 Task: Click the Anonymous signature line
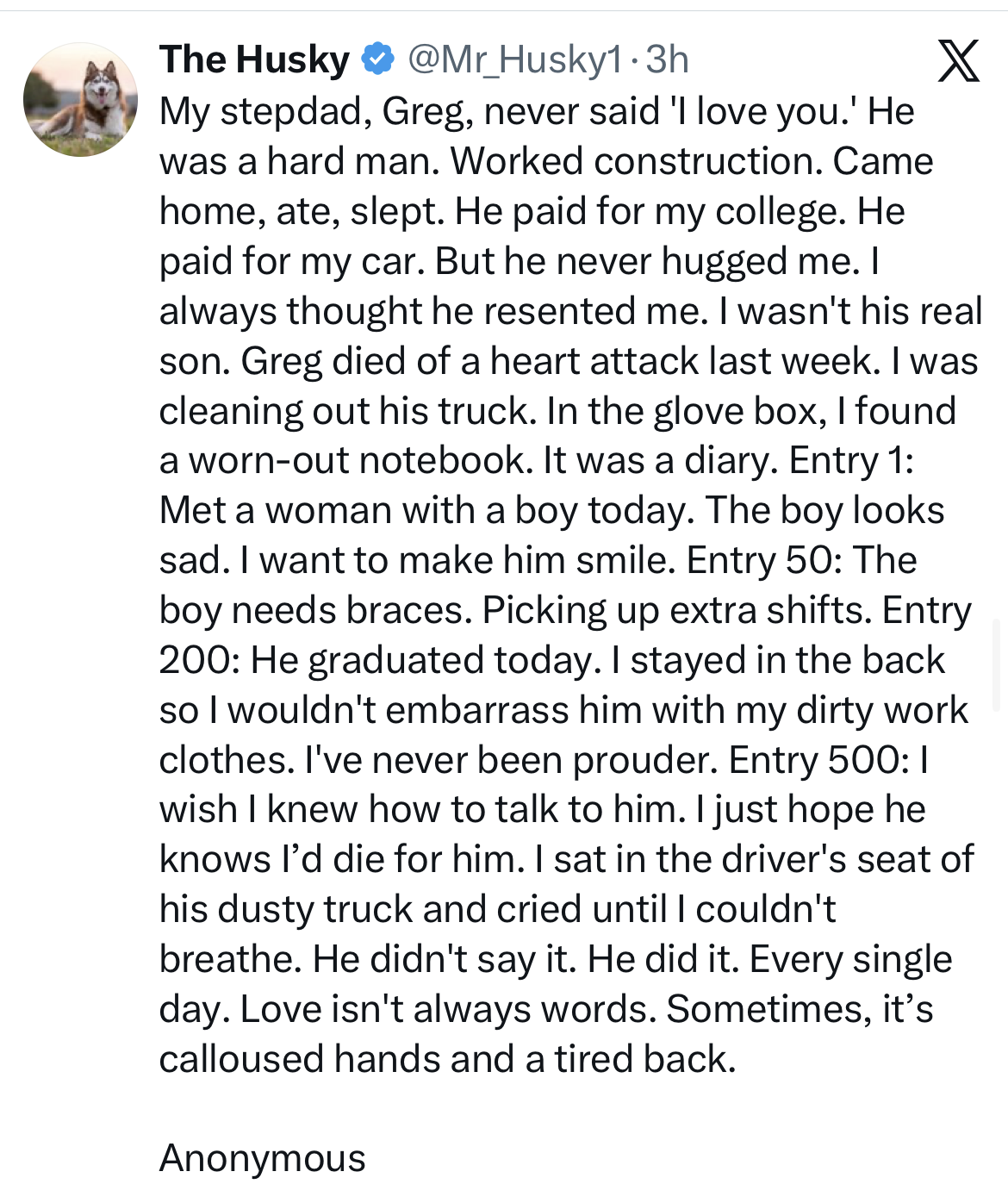262,1158
